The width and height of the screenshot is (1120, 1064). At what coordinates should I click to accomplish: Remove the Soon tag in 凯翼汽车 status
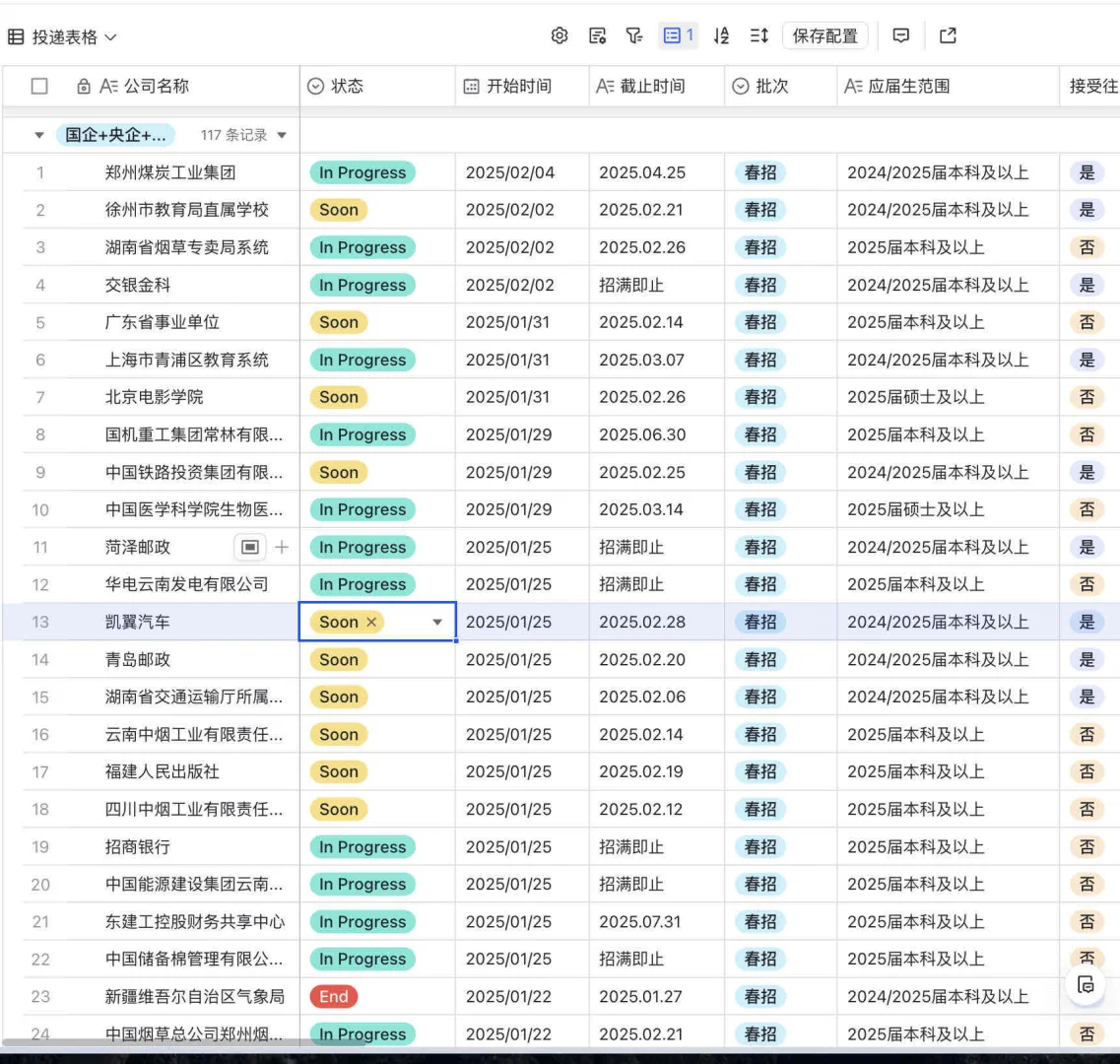[371, 623]
